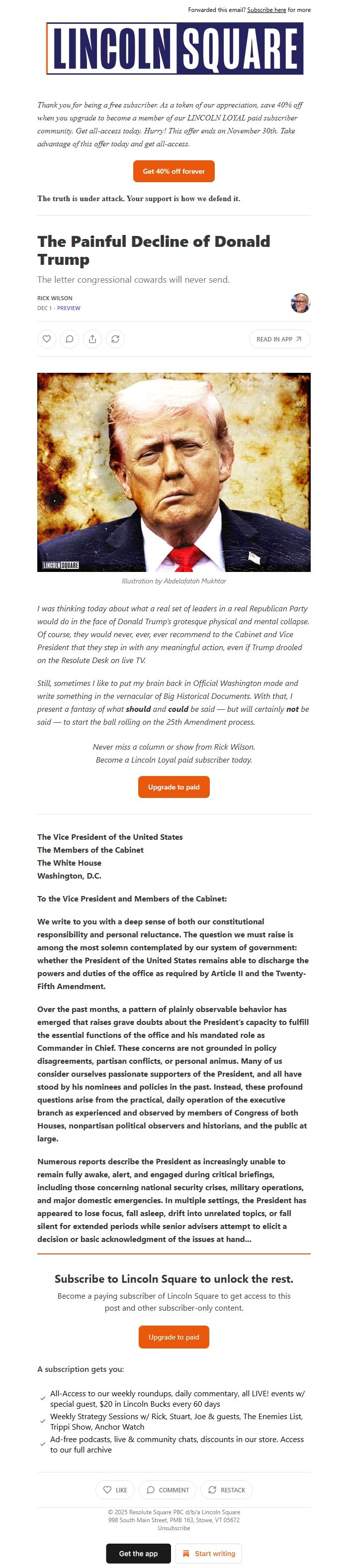
Task: Like the post using the heart icon
Action: (47, 339)
